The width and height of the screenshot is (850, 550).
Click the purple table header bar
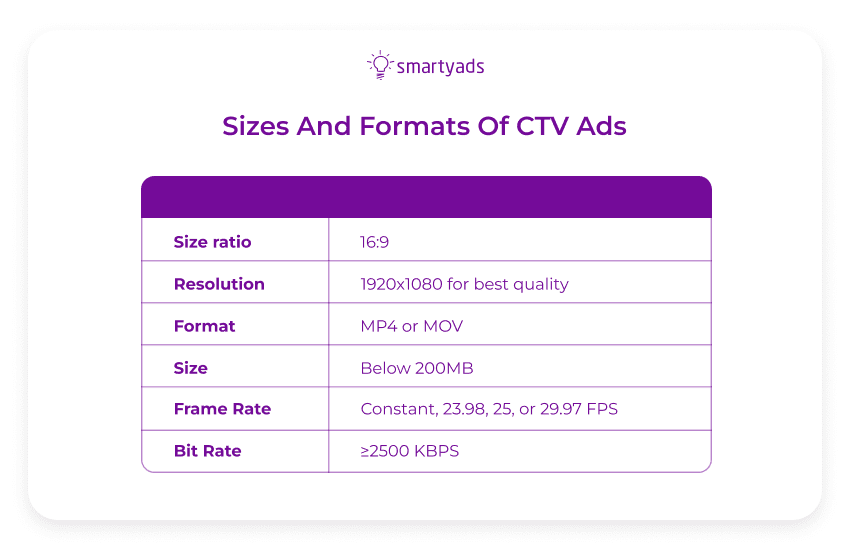(x=426, y=197)
